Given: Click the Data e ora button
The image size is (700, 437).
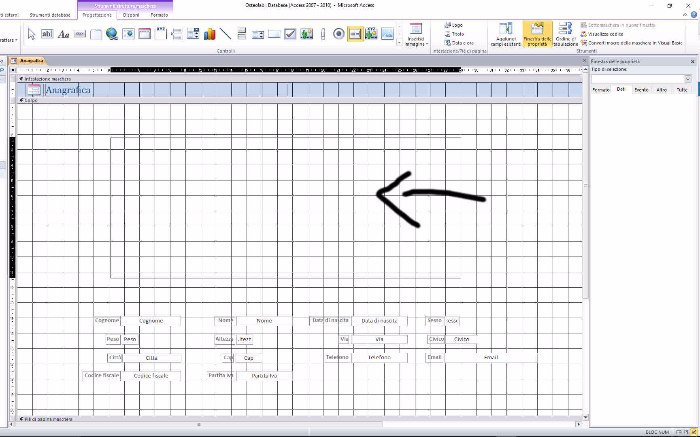Looking at the screenshot, I should coord(459,43).
